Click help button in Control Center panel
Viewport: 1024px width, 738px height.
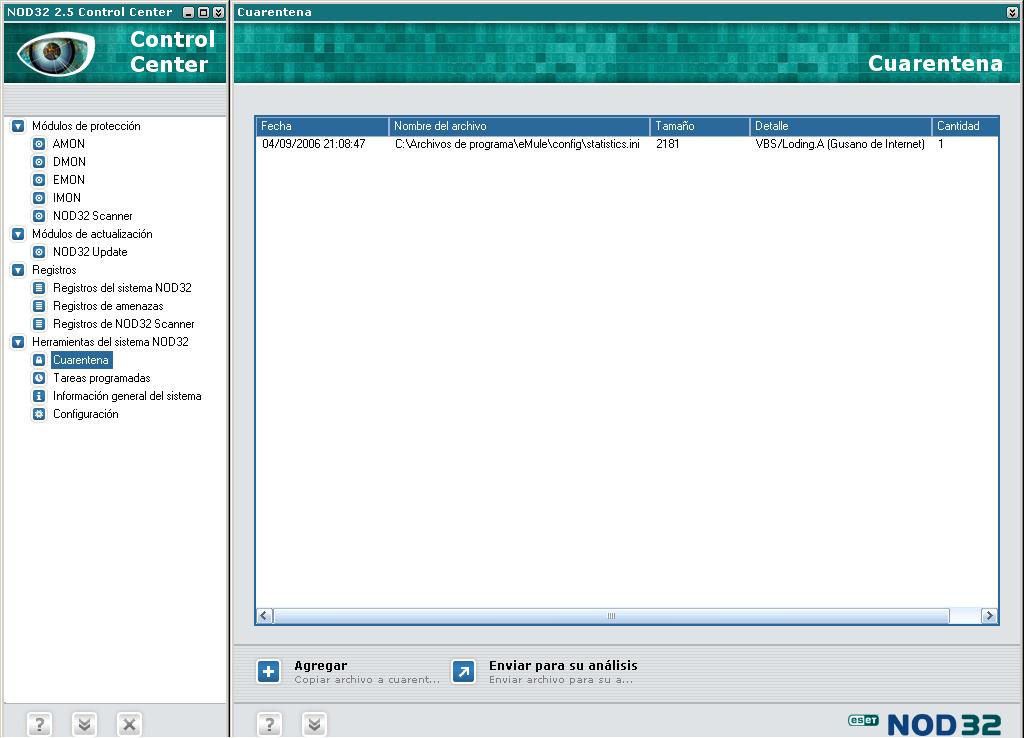pyautogui.click(x=39, y=724)
